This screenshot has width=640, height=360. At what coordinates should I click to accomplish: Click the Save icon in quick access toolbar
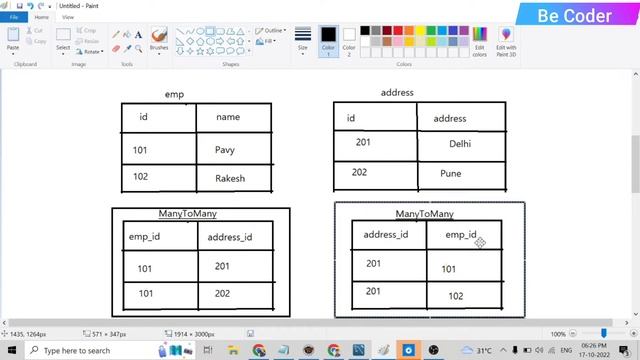click(20, 6)
